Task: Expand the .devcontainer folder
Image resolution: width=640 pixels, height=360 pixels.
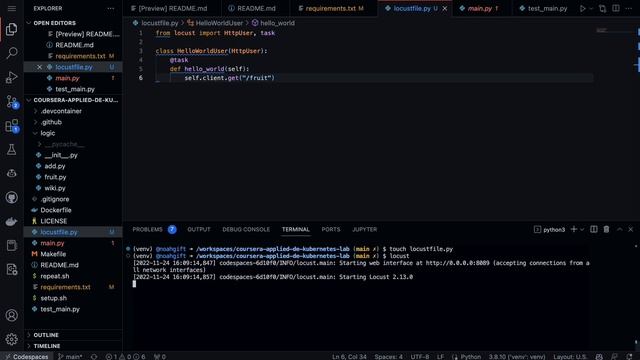Action: (61, 111)
